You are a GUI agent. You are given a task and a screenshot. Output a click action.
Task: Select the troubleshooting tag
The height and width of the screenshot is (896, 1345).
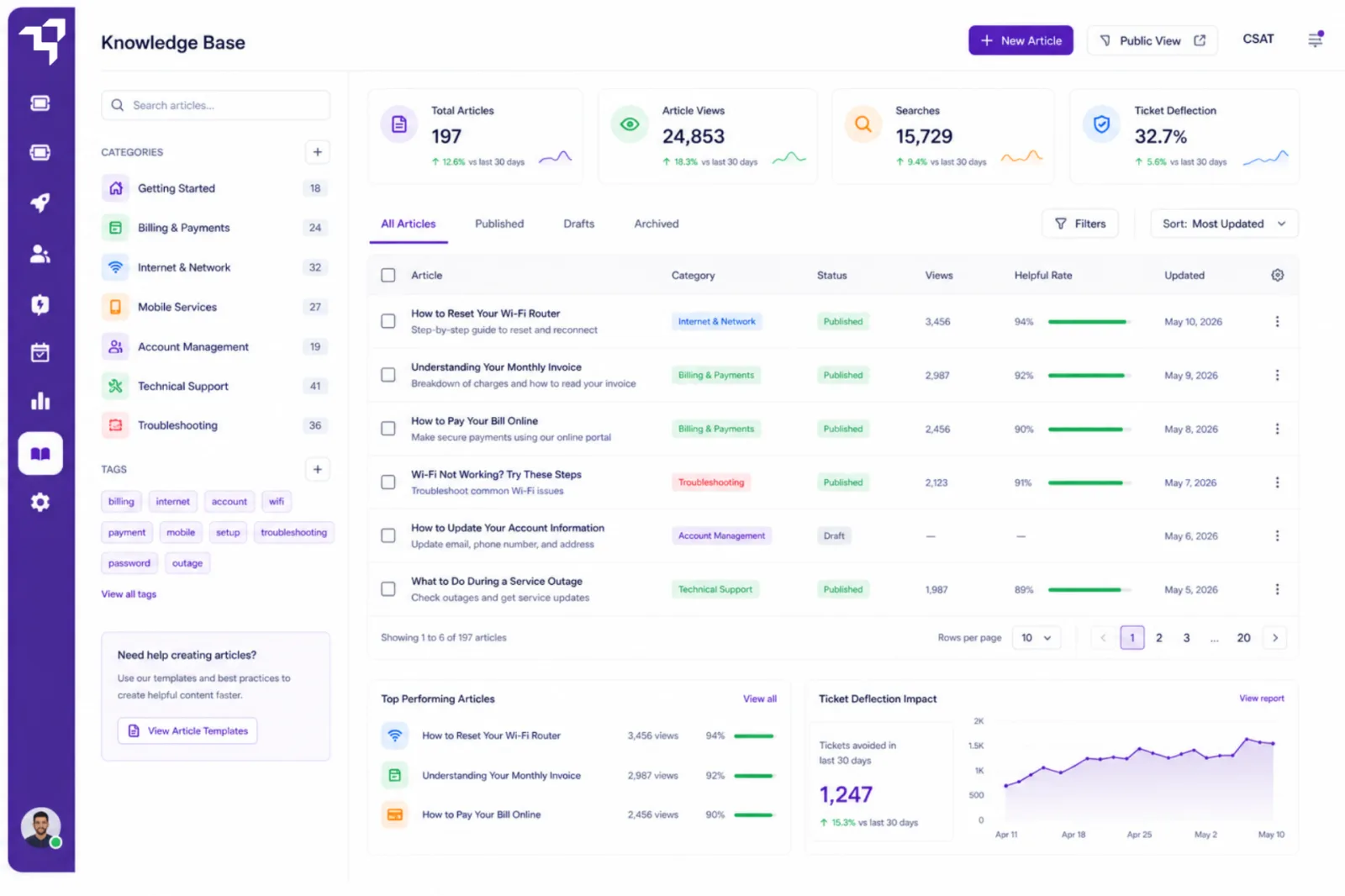click(294, 532)
